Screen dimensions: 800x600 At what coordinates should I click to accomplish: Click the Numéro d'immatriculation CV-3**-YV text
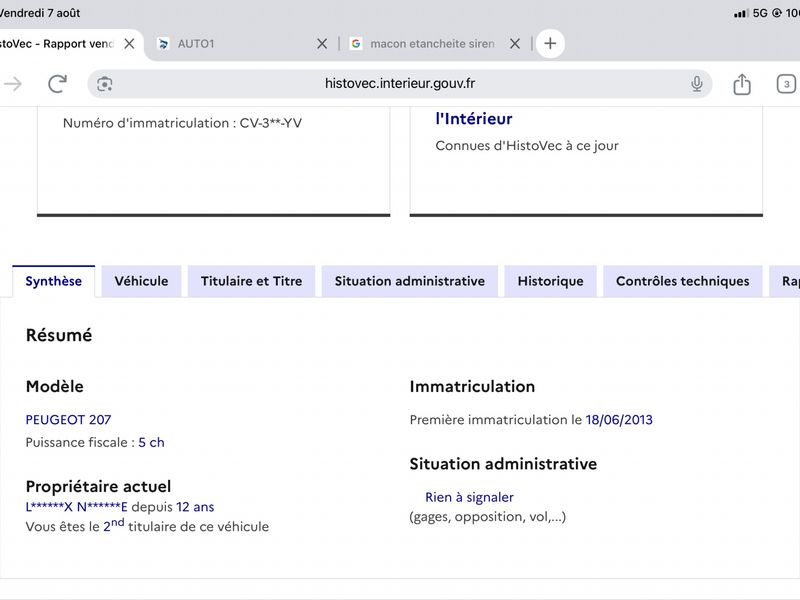[x=182, y=123]
